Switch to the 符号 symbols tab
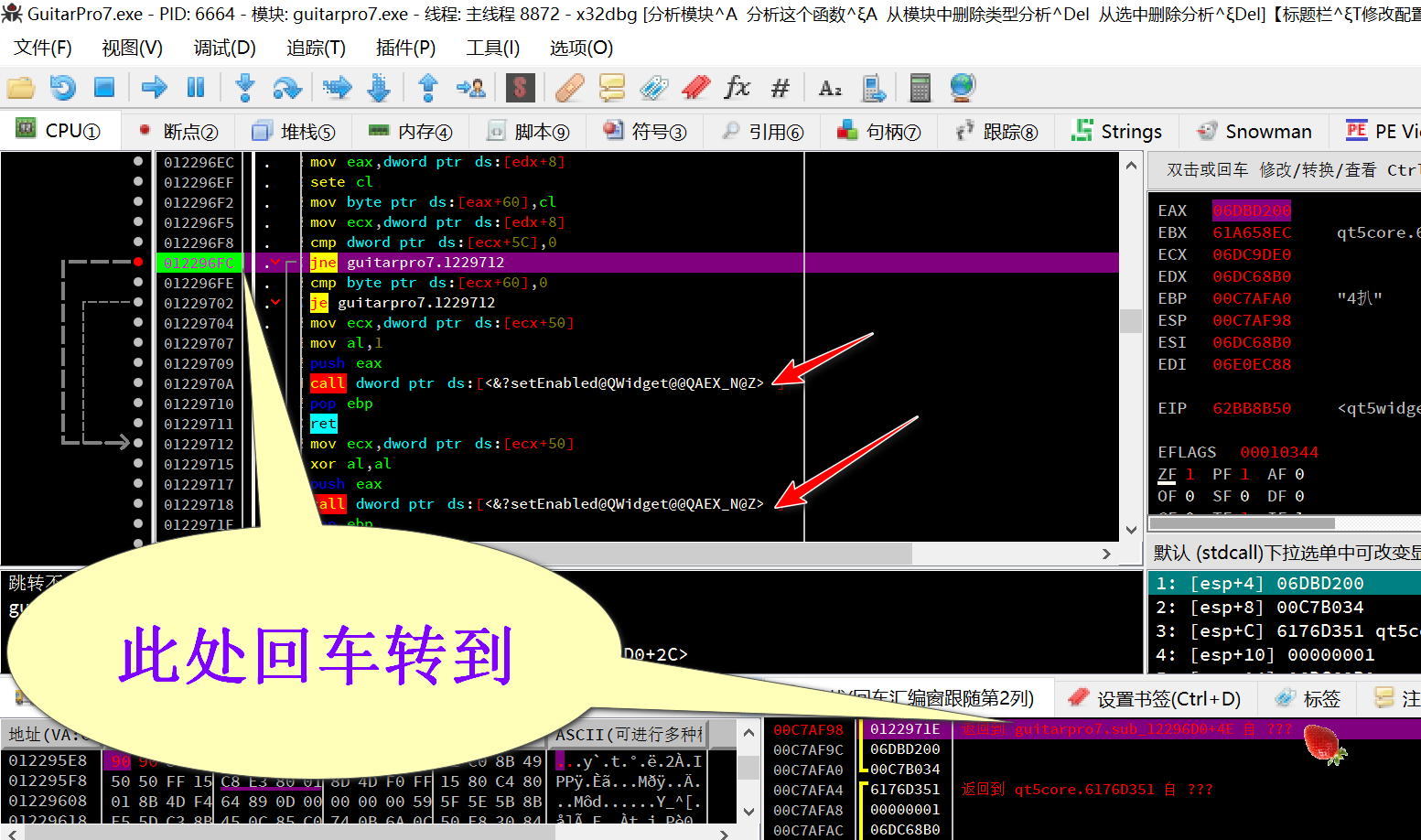The image size is (1421, 840). (x=646, y=132)
